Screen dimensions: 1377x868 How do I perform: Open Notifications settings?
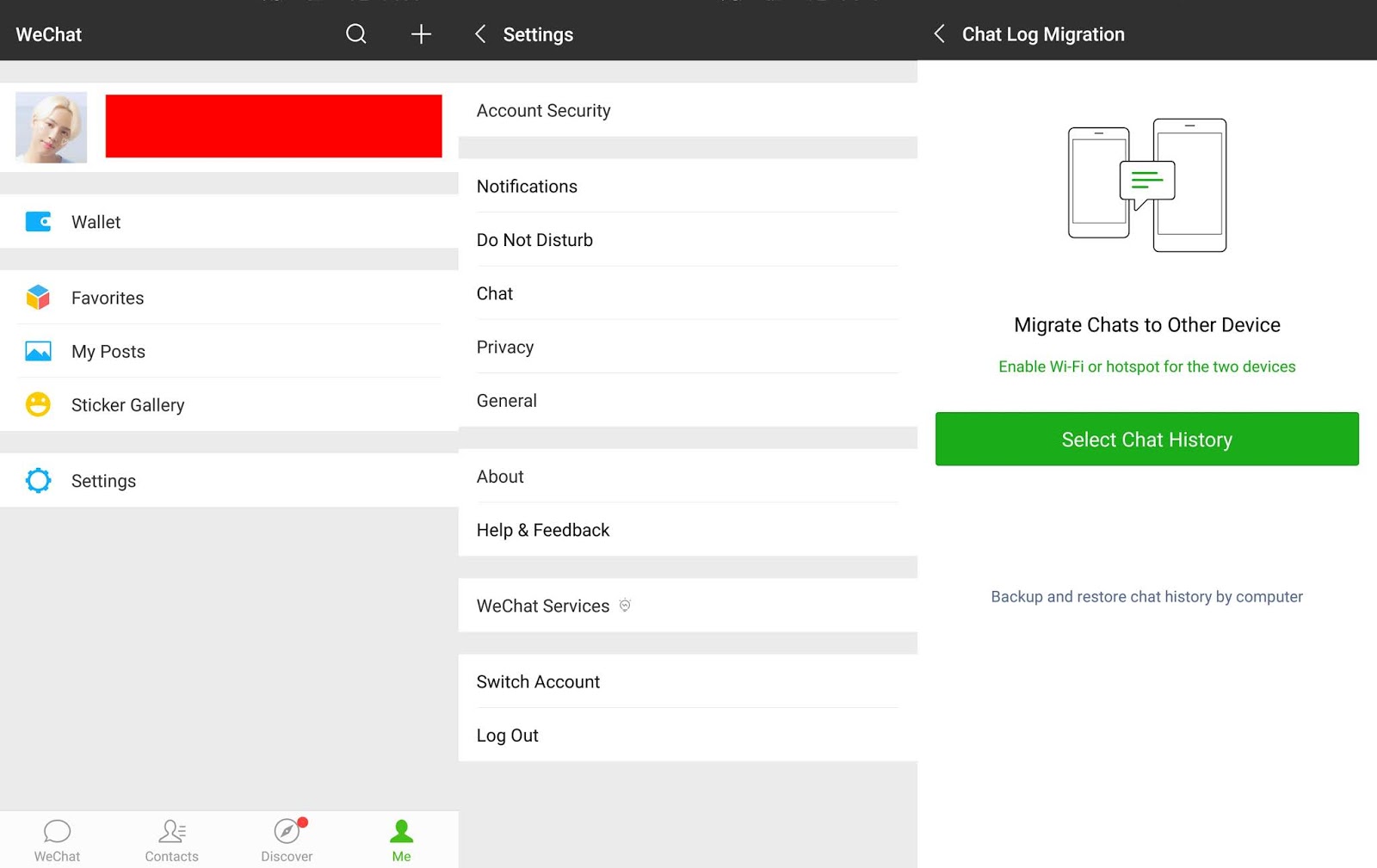pos(688,186)
